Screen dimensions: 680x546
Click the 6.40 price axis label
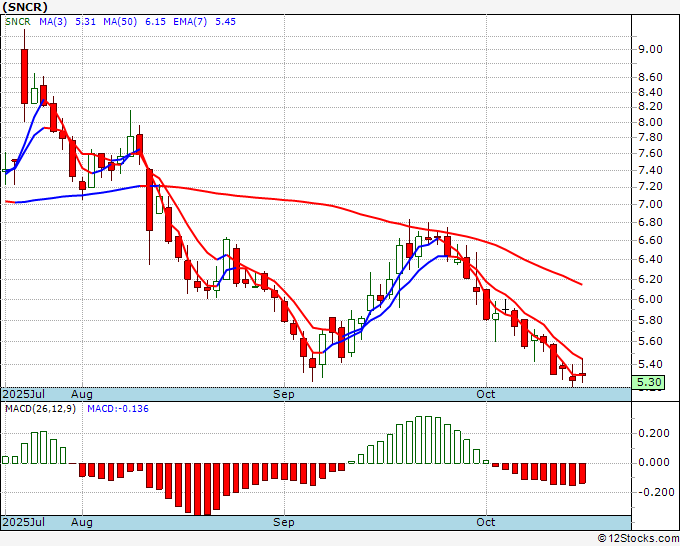(650, 259)
